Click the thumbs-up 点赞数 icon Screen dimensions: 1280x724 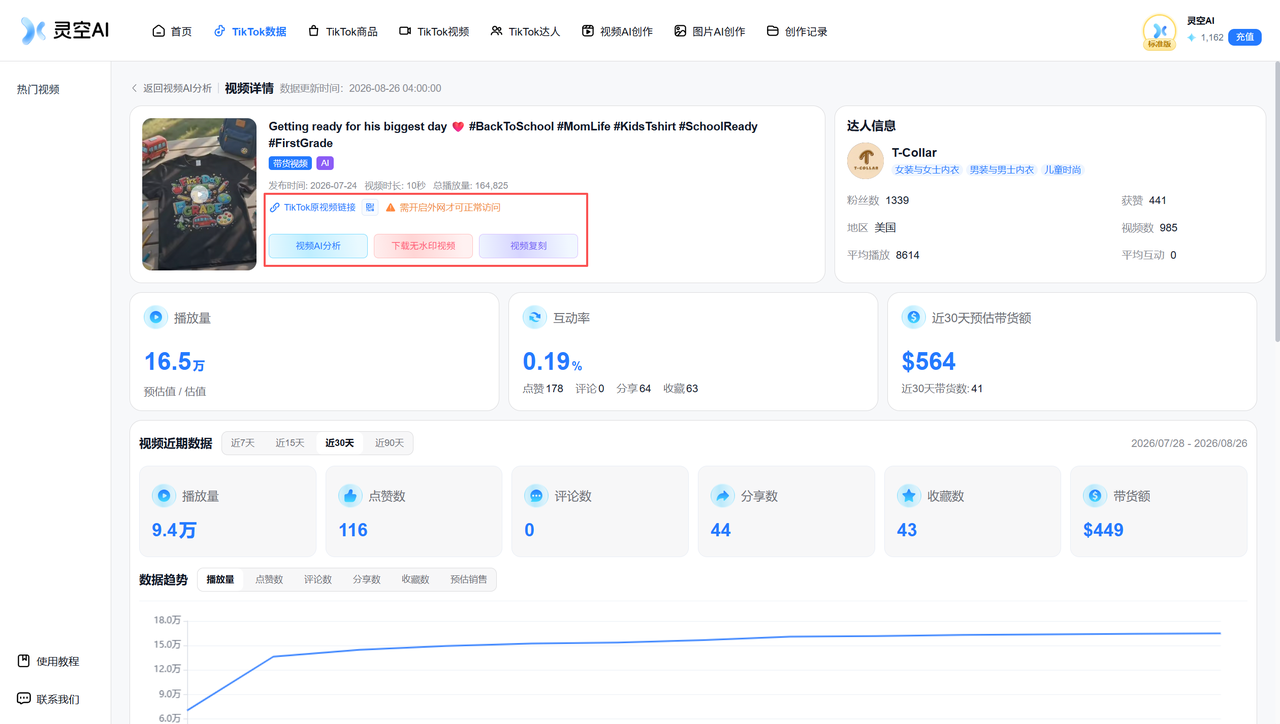[350, 495]
